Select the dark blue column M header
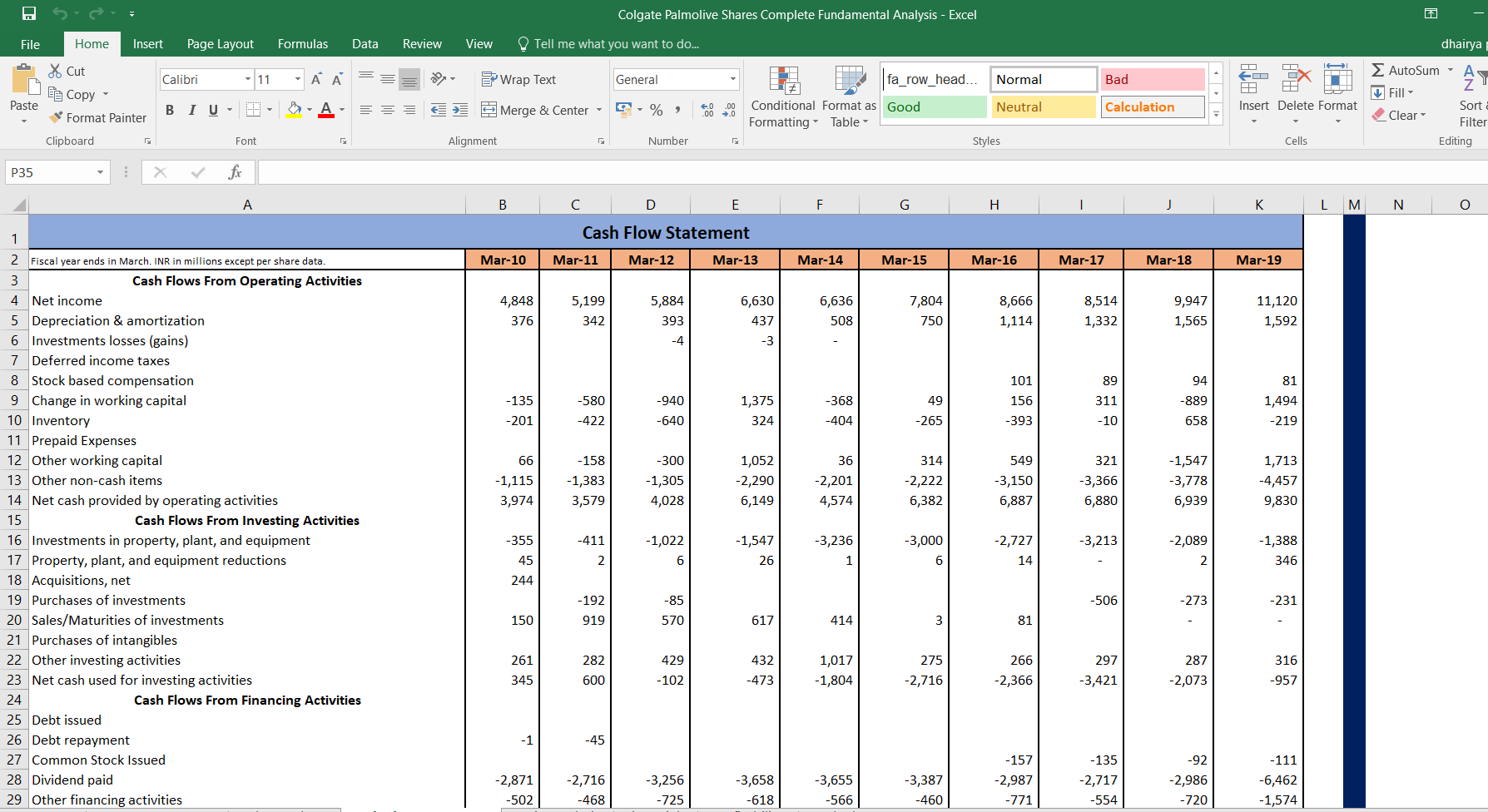This screenshot has width=1488, height=812. point(1355,205)
